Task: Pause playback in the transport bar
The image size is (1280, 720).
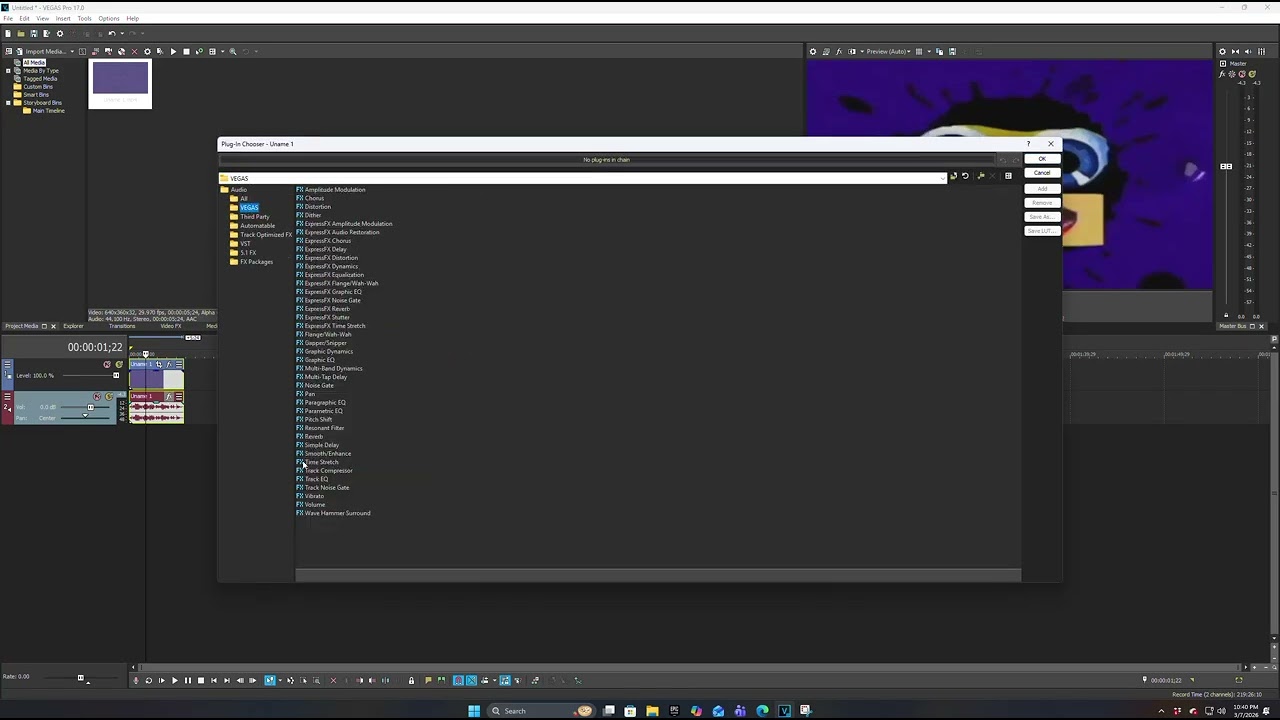Action: [187, 680]
